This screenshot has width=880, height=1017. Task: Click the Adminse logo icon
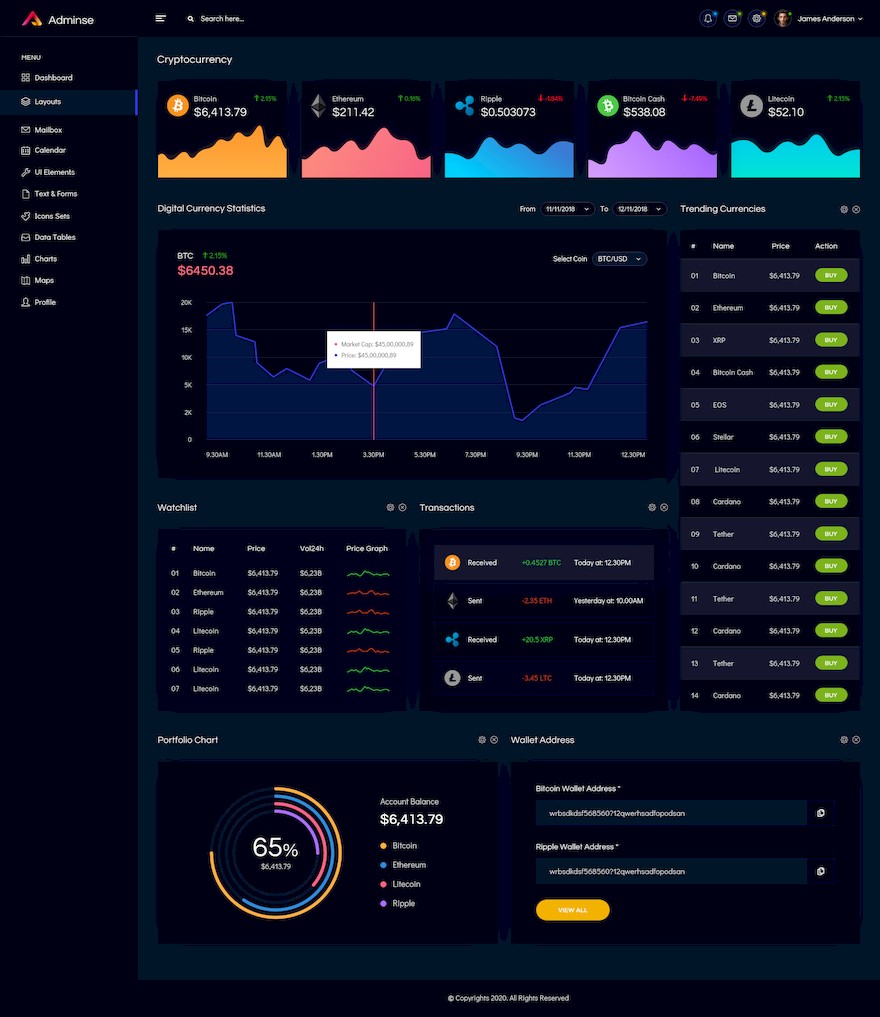[x=32, y=19]
